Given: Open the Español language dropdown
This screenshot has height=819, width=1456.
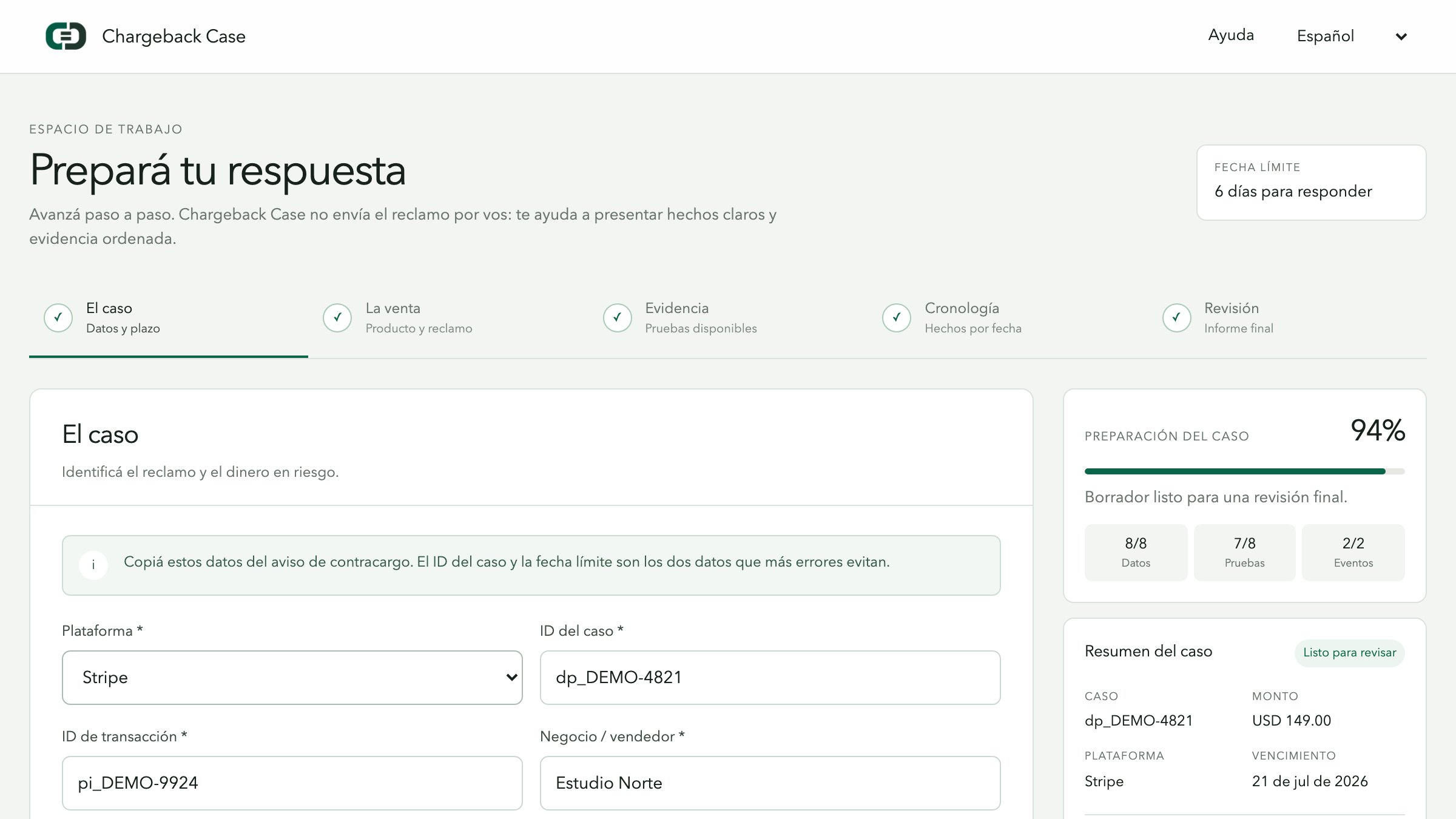Looking at the screenshot, I should click(1352, 36).
